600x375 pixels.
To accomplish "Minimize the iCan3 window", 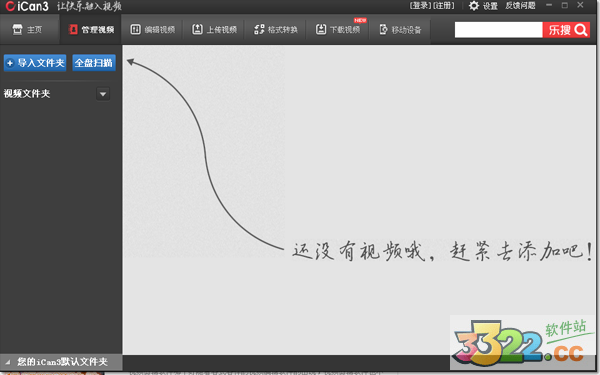I will point(549,5).
